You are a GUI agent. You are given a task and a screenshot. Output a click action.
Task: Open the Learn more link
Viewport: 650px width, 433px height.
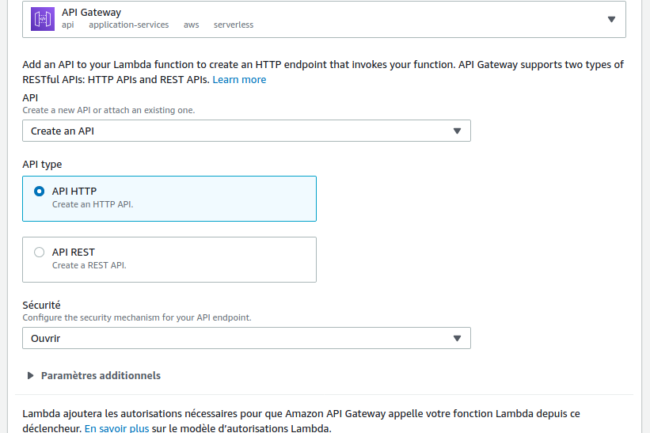239,80
